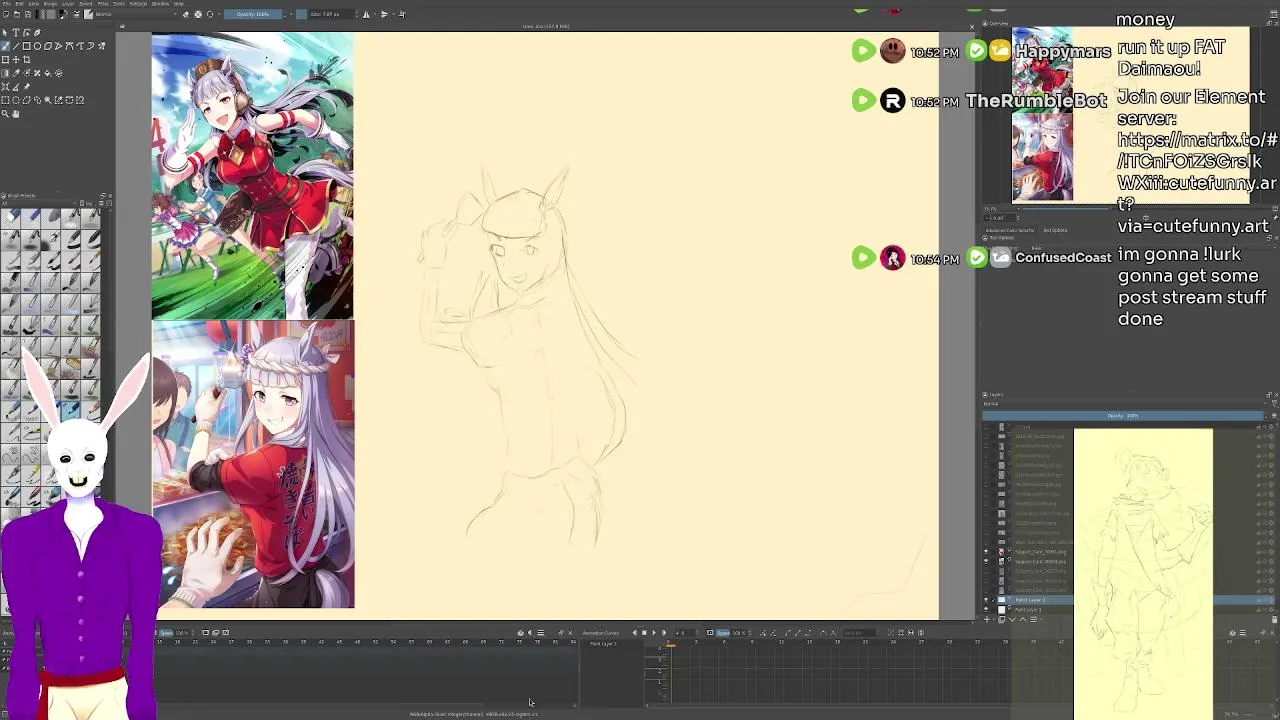Open the Layers docker blending mode dropdown

point(1124,404)
